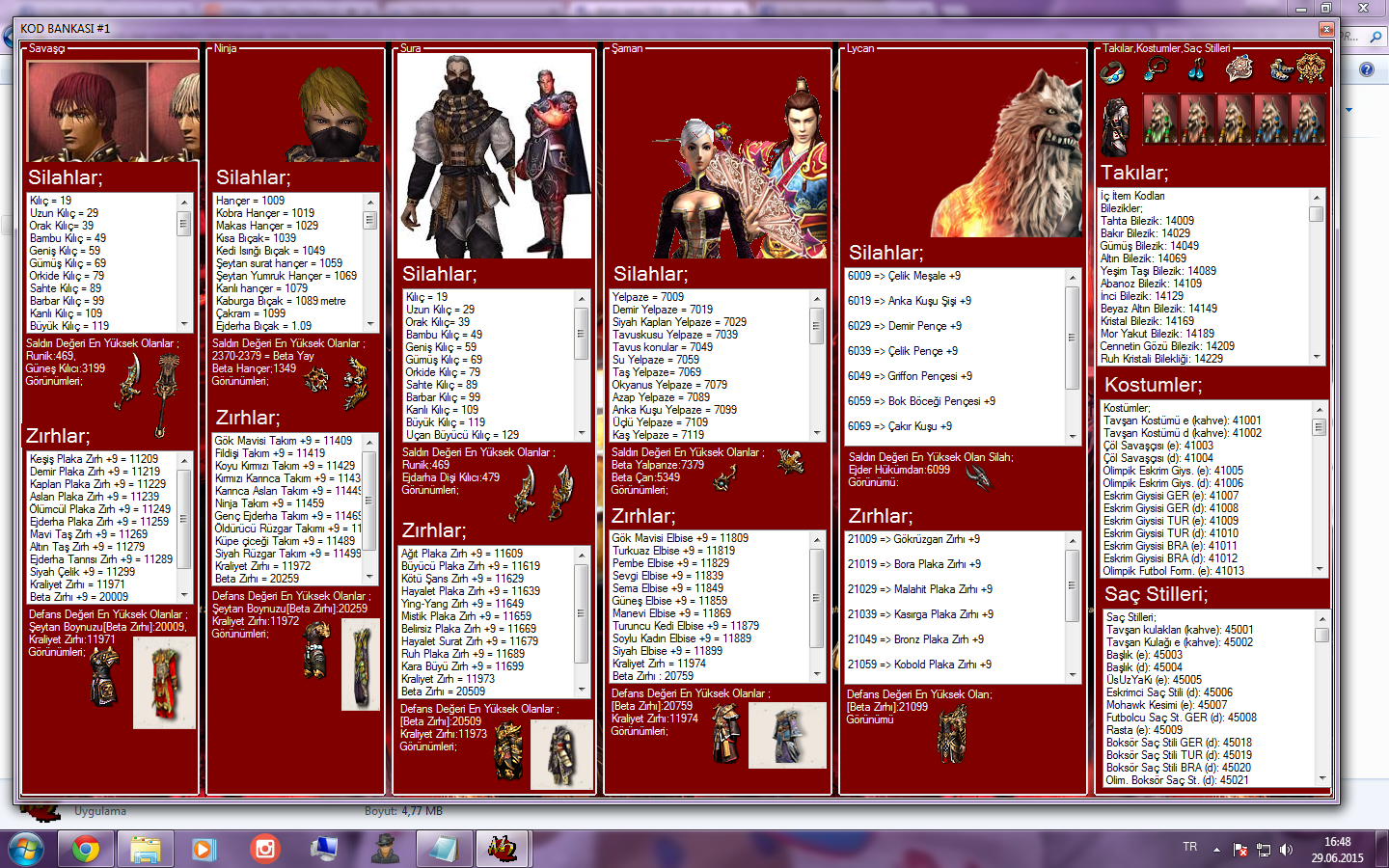Select 'Uçan Büyücü Kılıç = 129' row
Image resolution: width=1389 pixels, height=868 pixels.
(x=462, y=435)
